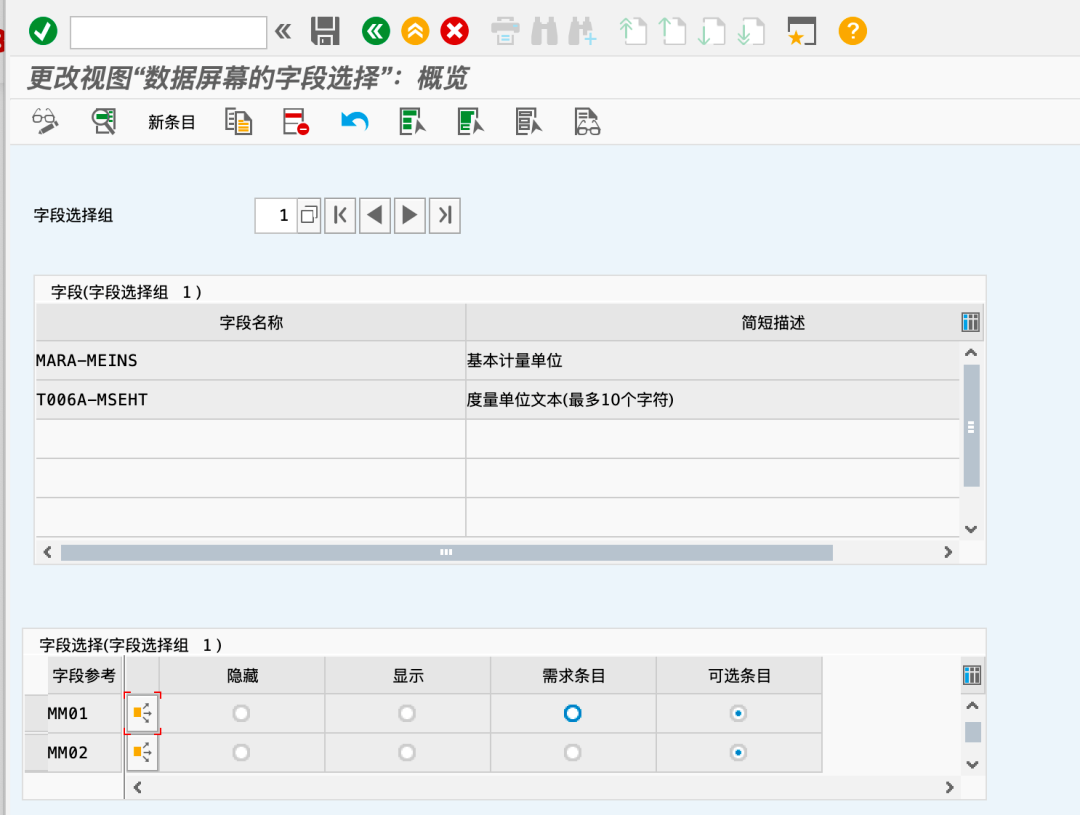The height and width of the screenshot is (815, 1080).
Task: Open help via yellow question mark icon
Action: coord(852,31)
